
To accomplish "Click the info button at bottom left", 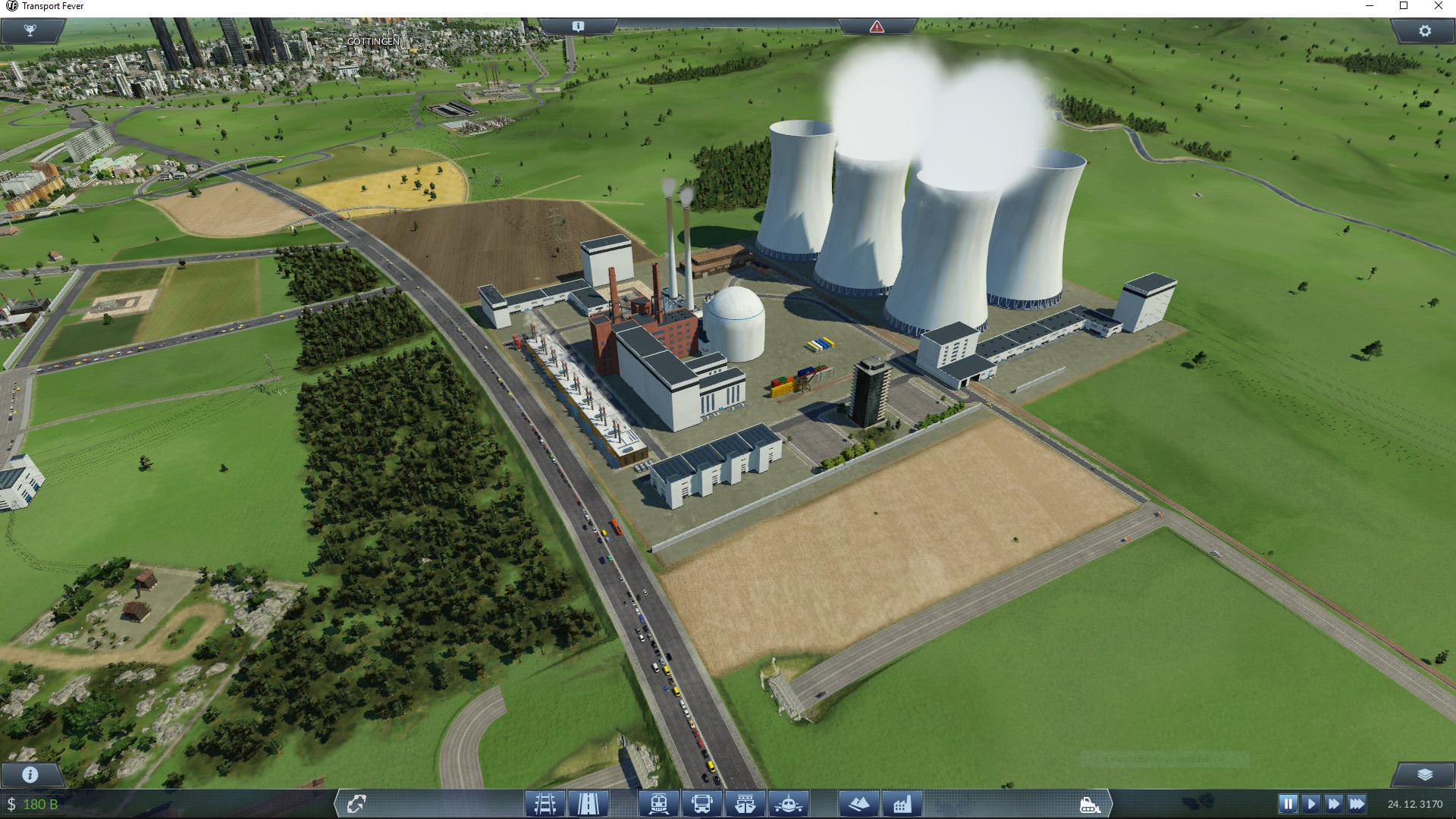I will point(30,774).
